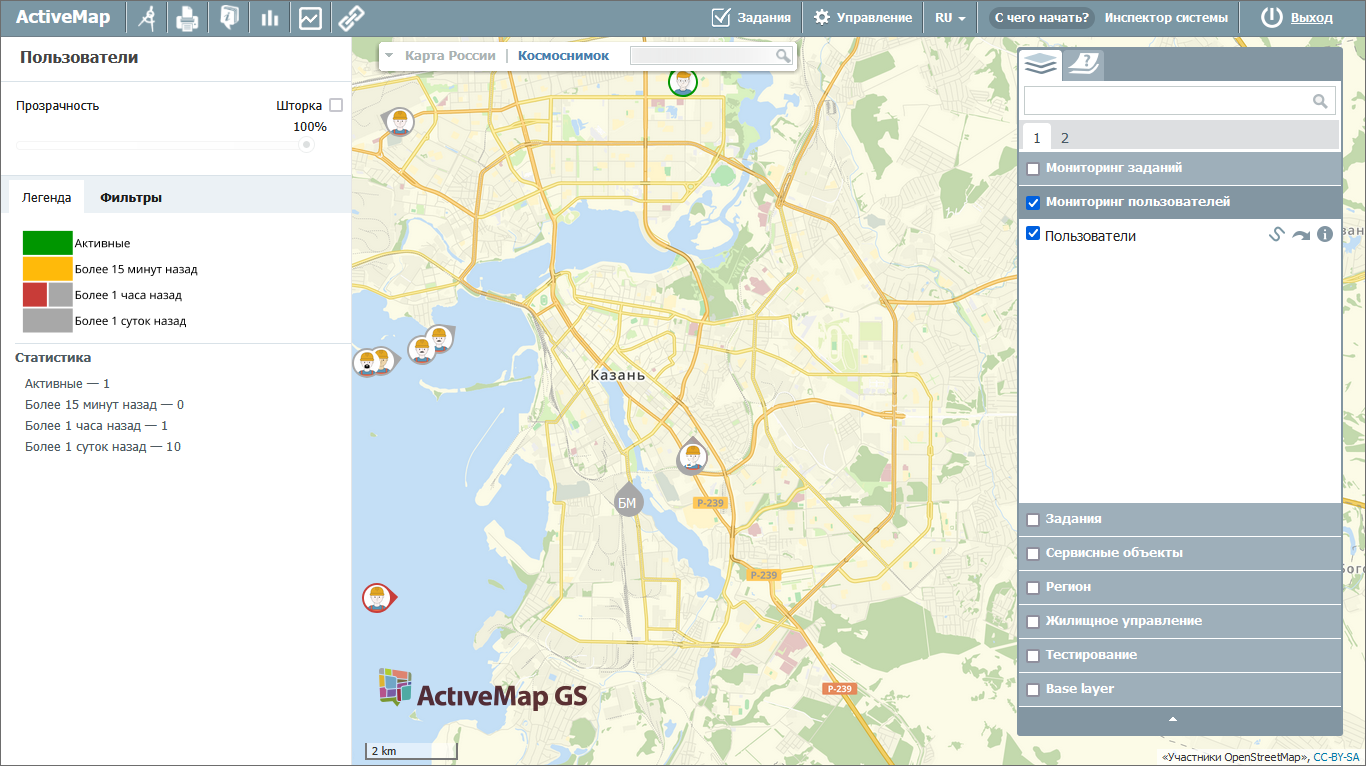Check the Мониторинг заданий layer group
The image size is (1366, 766).
(x=1033, y=169)
